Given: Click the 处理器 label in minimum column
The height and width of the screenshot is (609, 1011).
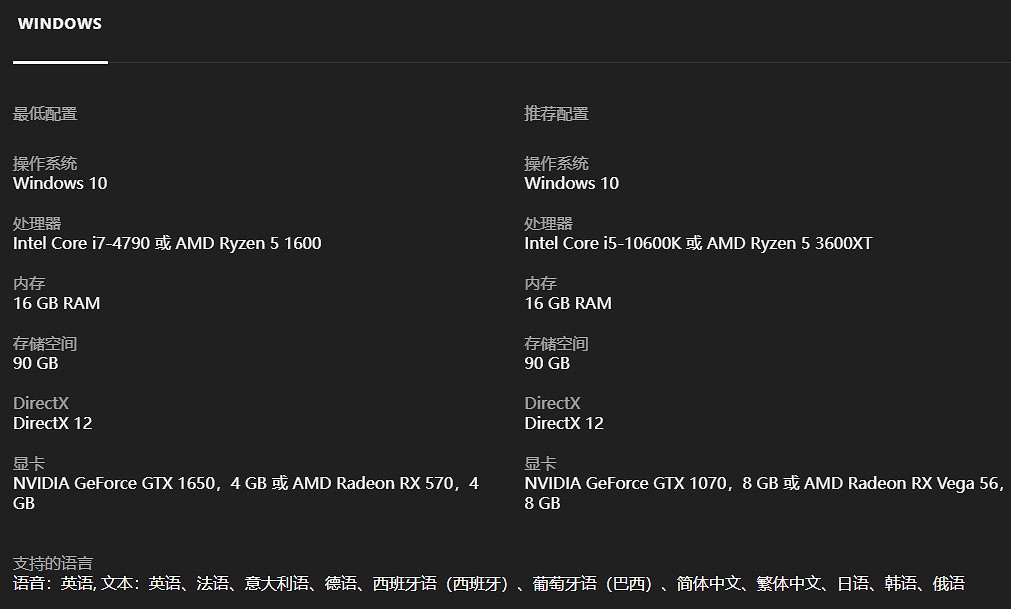Looking at the screenshot, I should click(x=37, y=224).
